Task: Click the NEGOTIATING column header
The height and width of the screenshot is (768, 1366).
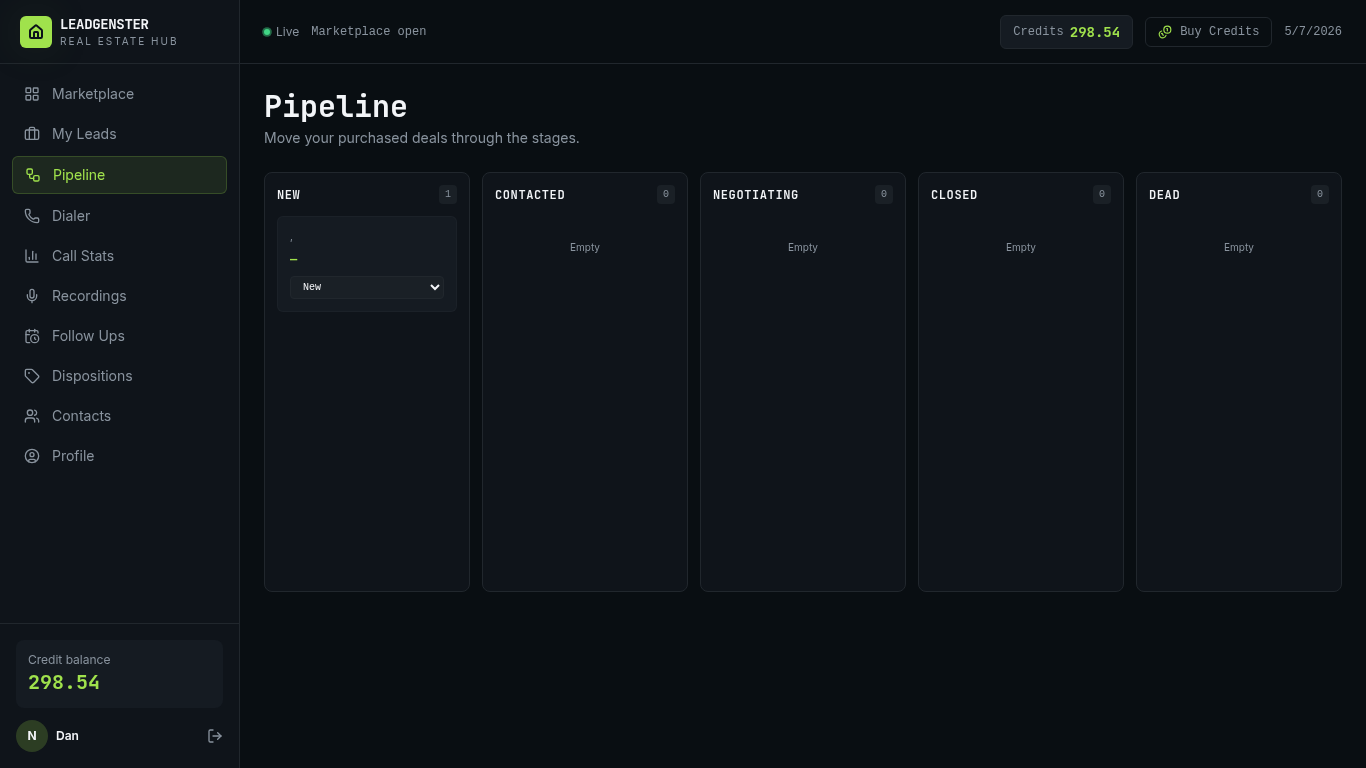Action: (756, 195)
